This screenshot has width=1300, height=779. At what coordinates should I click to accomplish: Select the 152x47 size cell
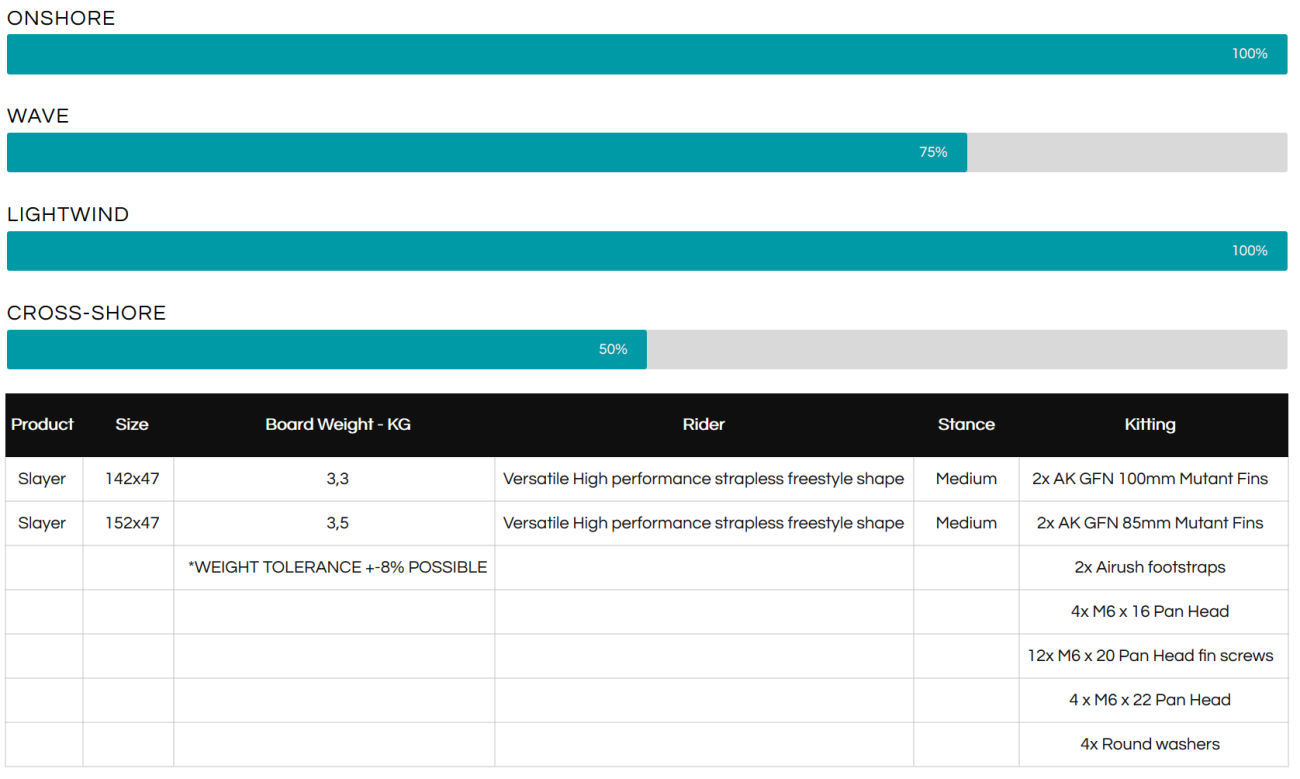(132, 523)
